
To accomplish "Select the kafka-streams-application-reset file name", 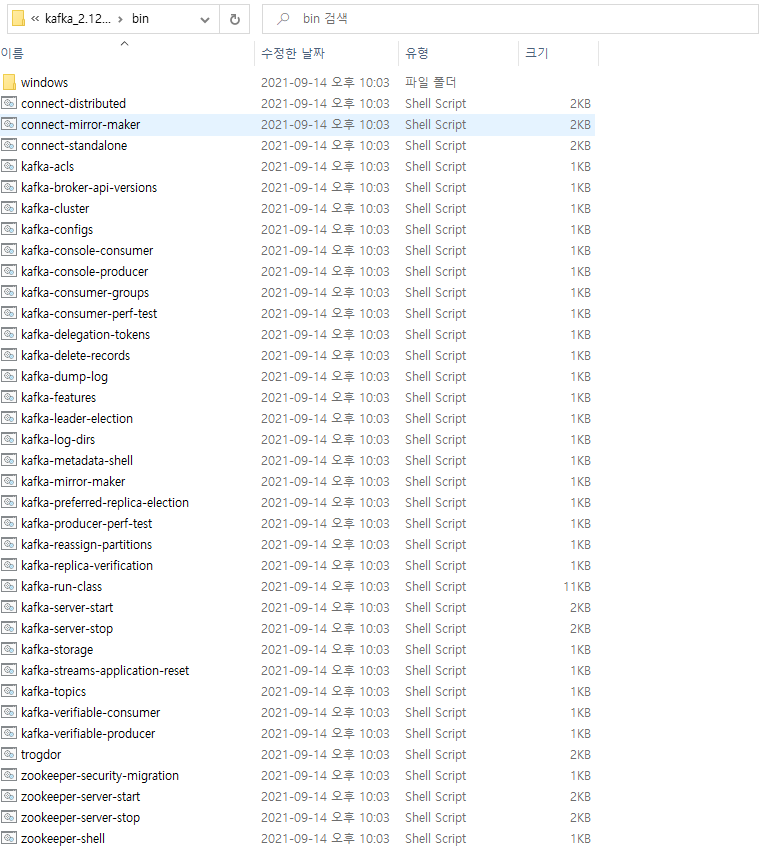I will [x=105, y=670].
